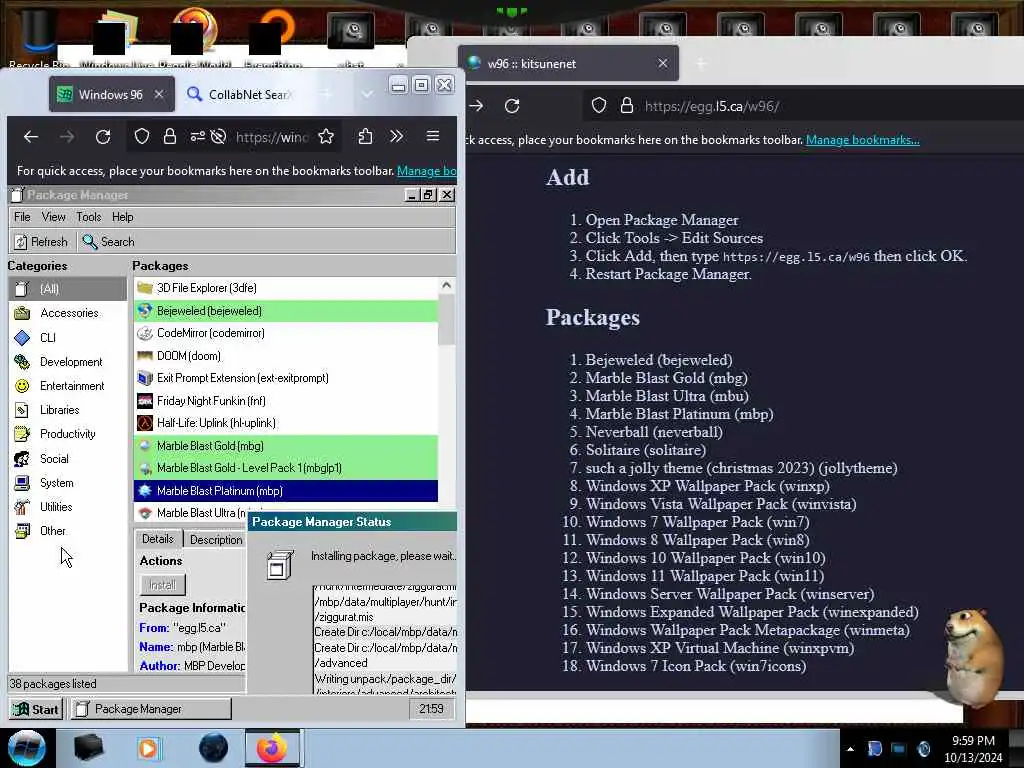Expand the list all tabs chevron
Viewport: 1024px width, 768px height.
coord(367,94)
